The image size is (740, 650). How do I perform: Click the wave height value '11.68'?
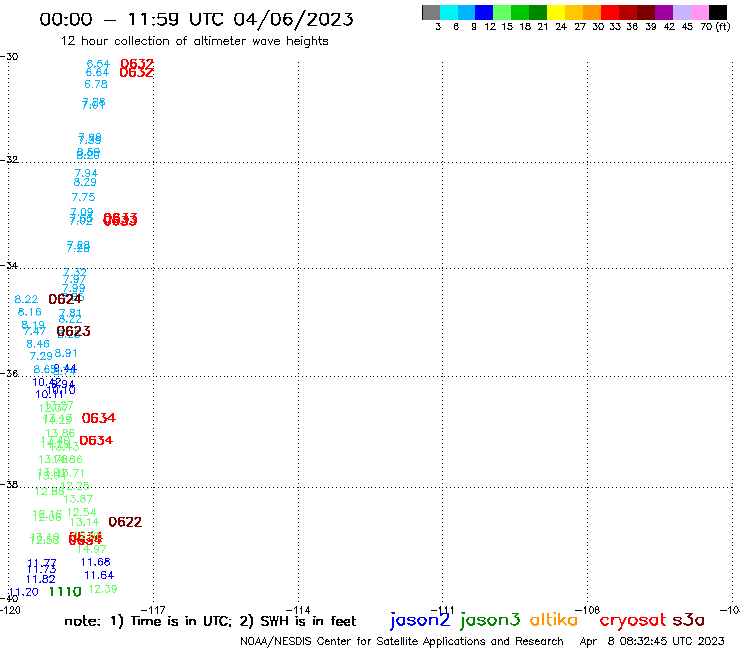pos(96,562)
